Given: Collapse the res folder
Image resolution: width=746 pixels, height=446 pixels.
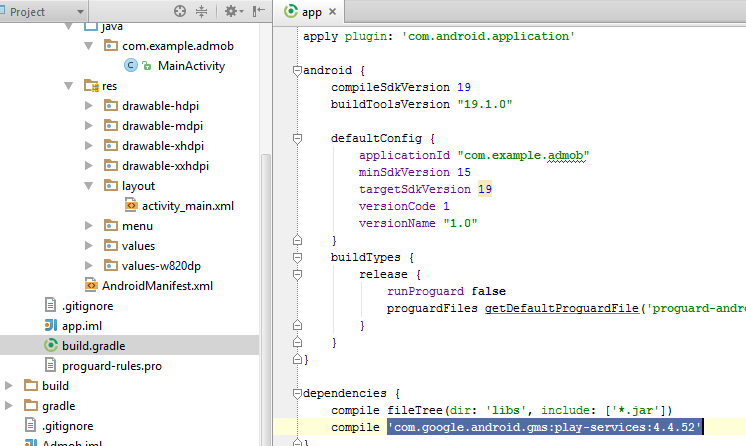Looking at the screenshot, I should [x=69, y=86].
